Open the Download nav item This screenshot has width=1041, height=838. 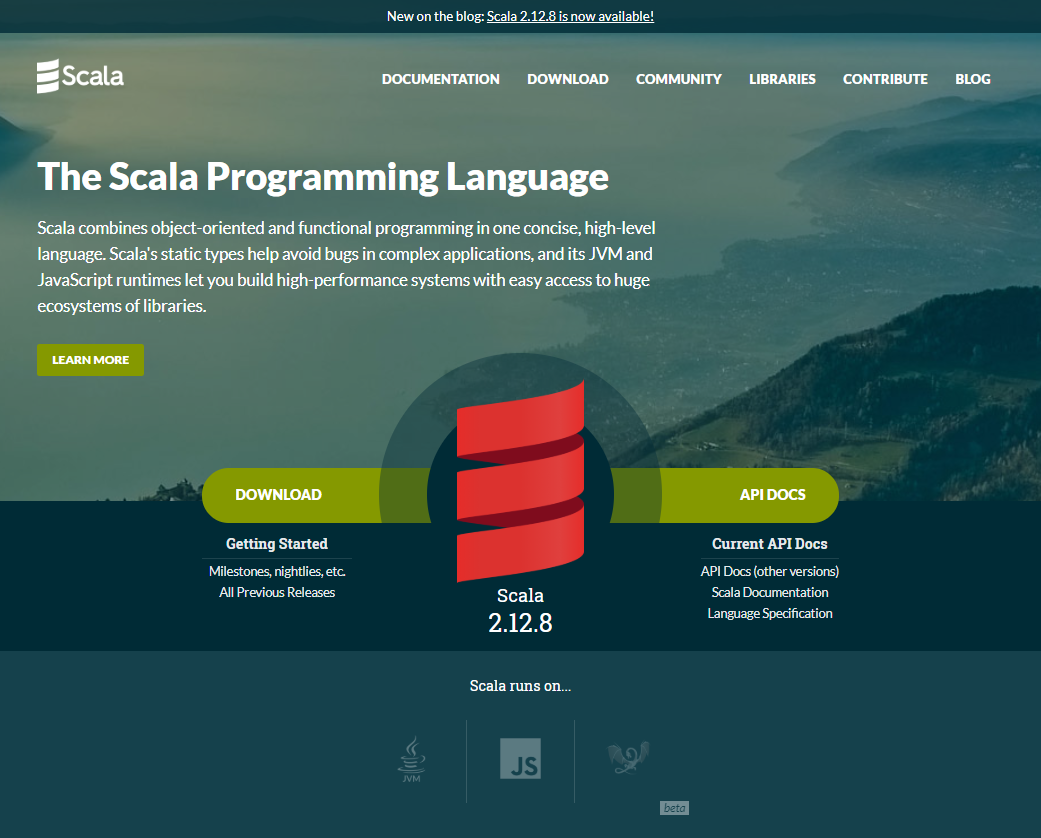(568, 79)
